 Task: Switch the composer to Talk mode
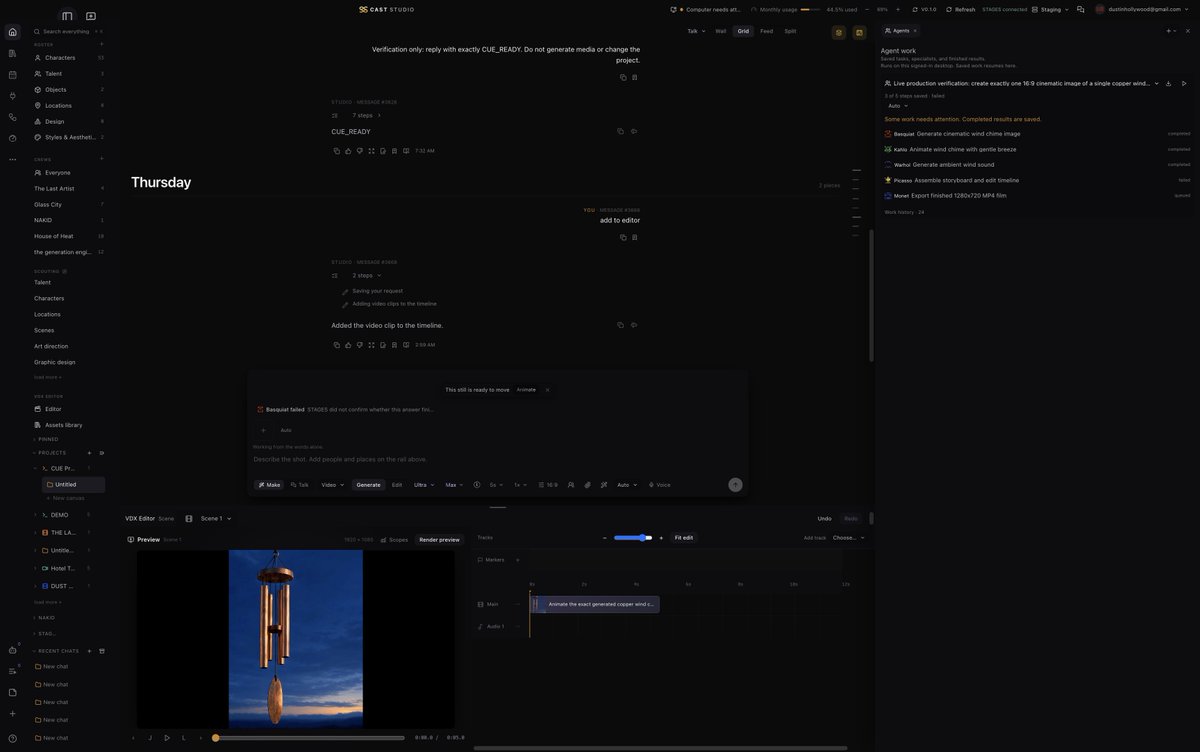[x=299, y=485]
